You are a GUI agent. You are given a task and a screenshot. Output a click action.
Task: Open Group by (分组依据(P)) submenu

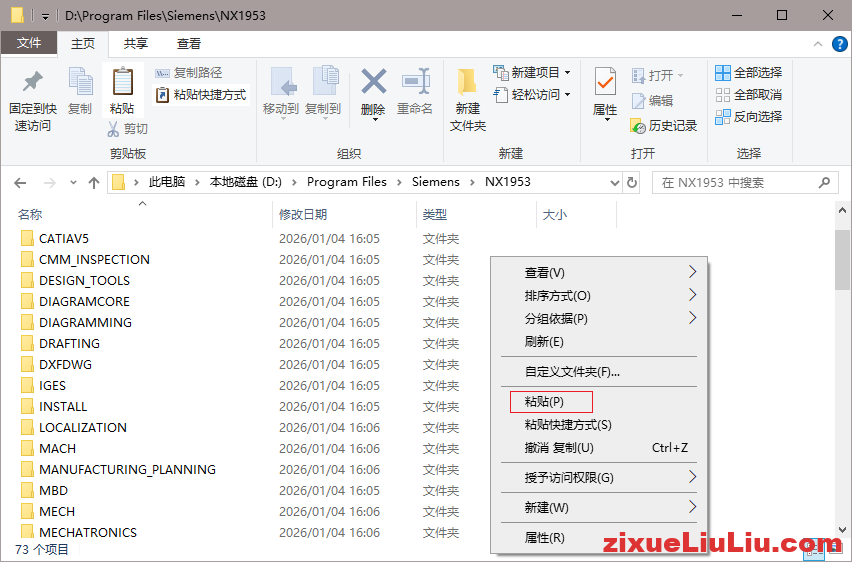(x=599, y=319)
